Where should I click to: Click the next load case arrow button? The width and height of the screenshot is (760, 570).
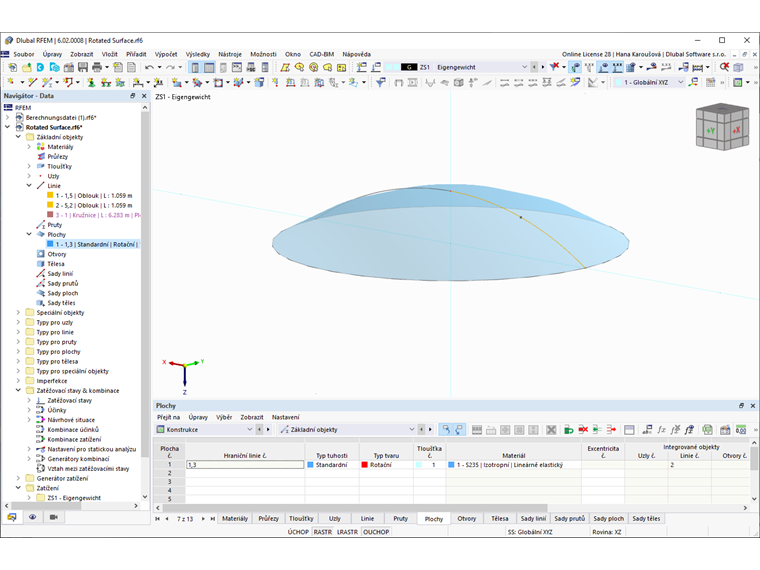coord(542,67)
